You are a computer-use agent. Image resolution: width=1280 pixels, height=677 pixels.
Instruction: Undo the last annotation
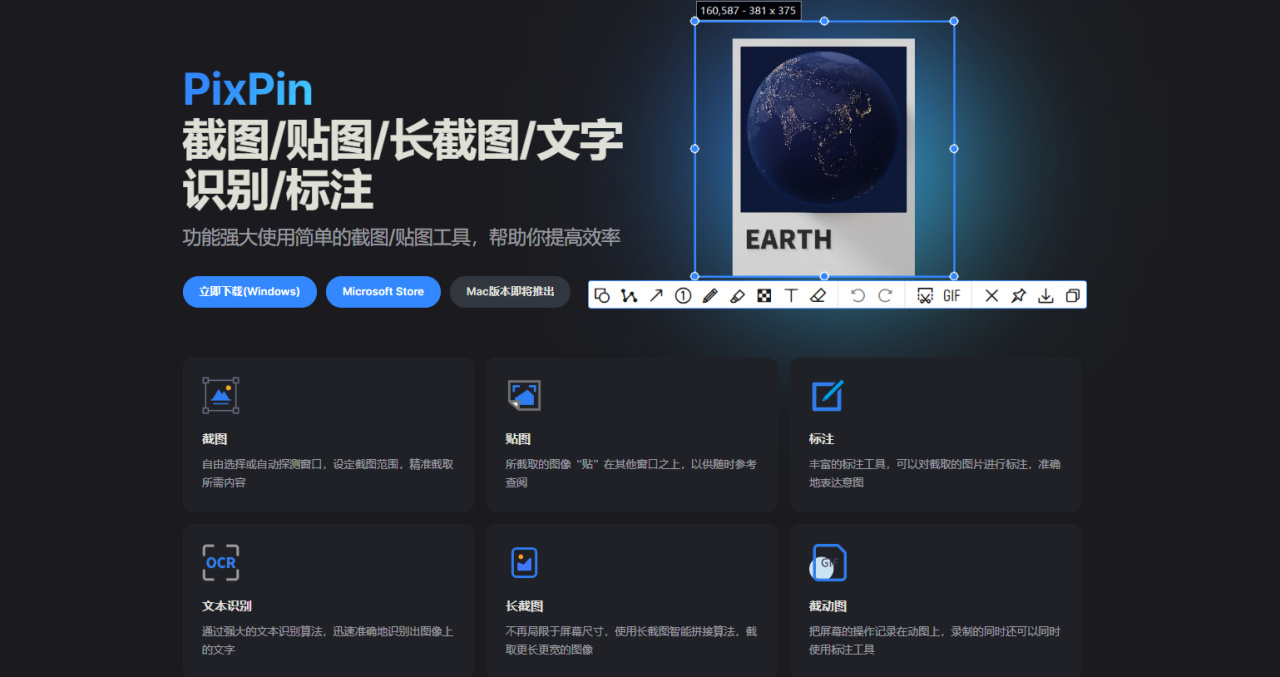pyautogui.click(x=857, y=295)
